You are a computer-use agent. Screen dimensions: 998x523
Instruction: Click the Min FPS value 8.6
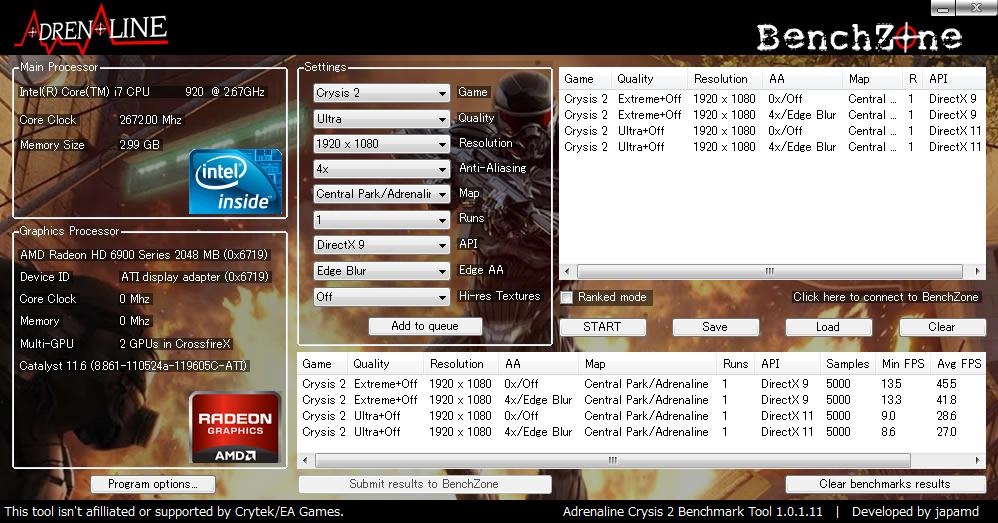click(x=888, y=431)
